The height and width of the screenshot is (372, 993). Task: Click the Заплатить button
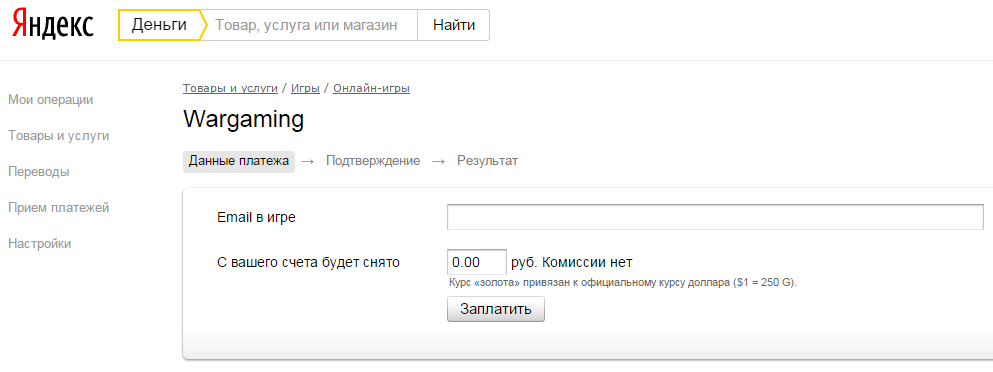coord(496,309)
